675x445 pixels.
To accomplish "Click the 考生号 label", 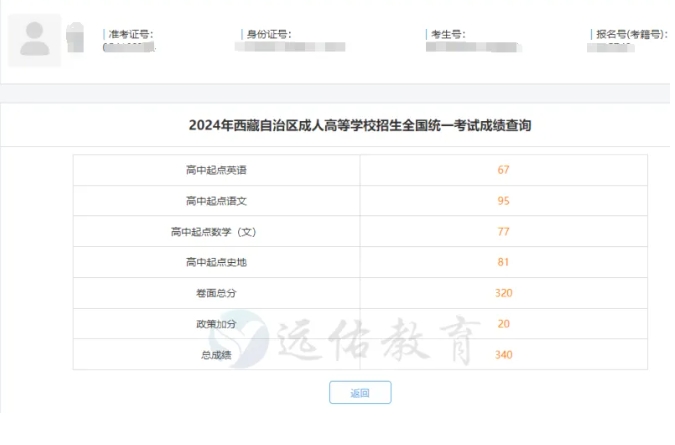I will click(448, 34).
